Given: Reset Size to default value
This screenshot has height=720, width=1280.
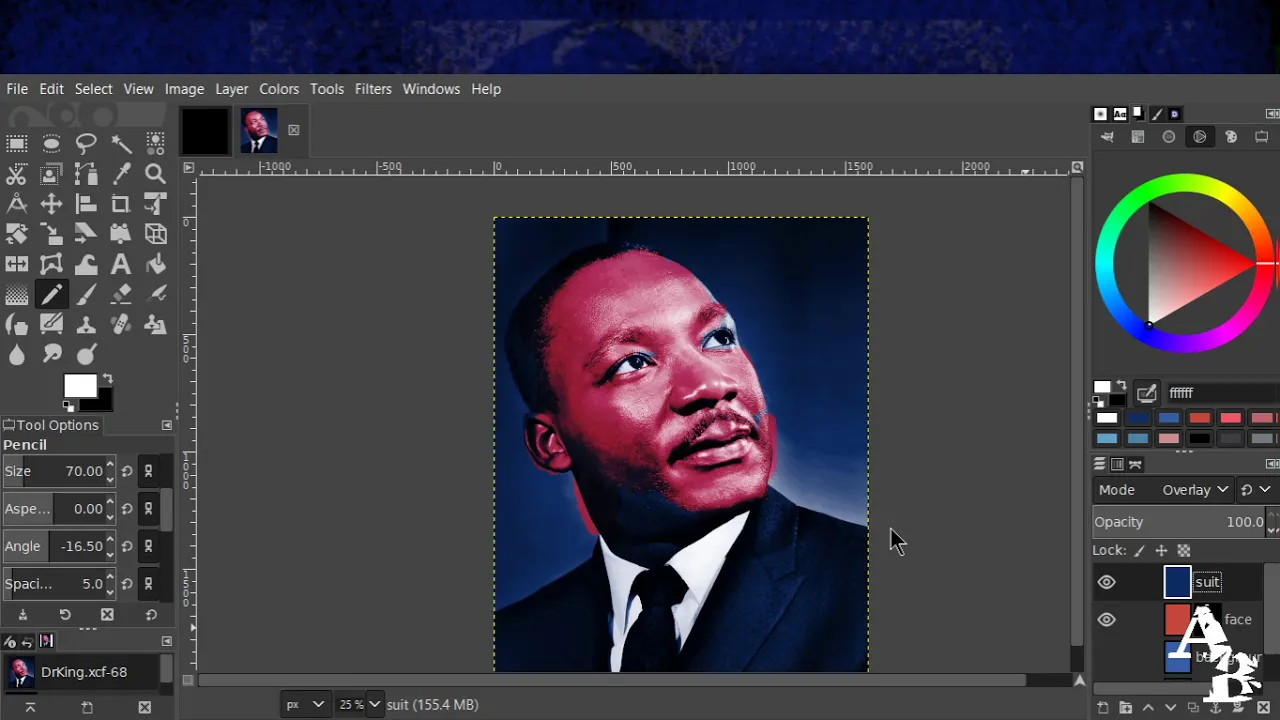Looking at the screenshot, I should pos(127,471).
